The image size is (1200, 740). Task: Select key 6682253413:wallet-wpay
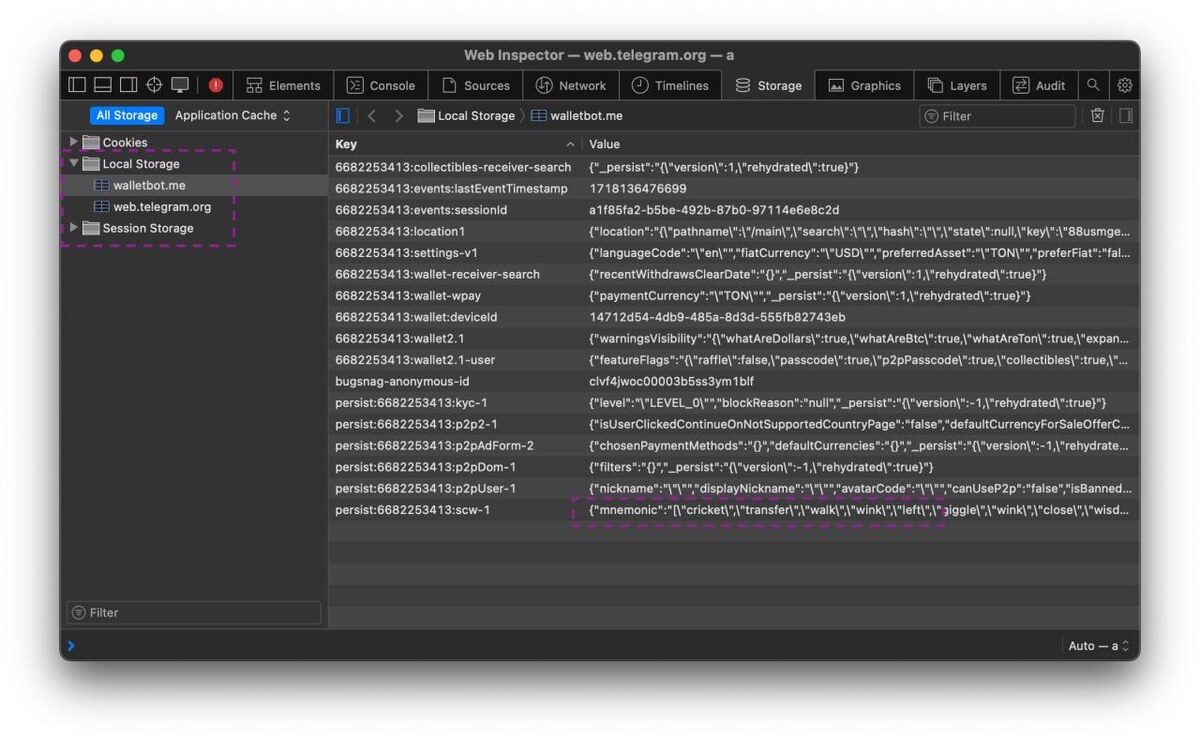click(406, 296)
